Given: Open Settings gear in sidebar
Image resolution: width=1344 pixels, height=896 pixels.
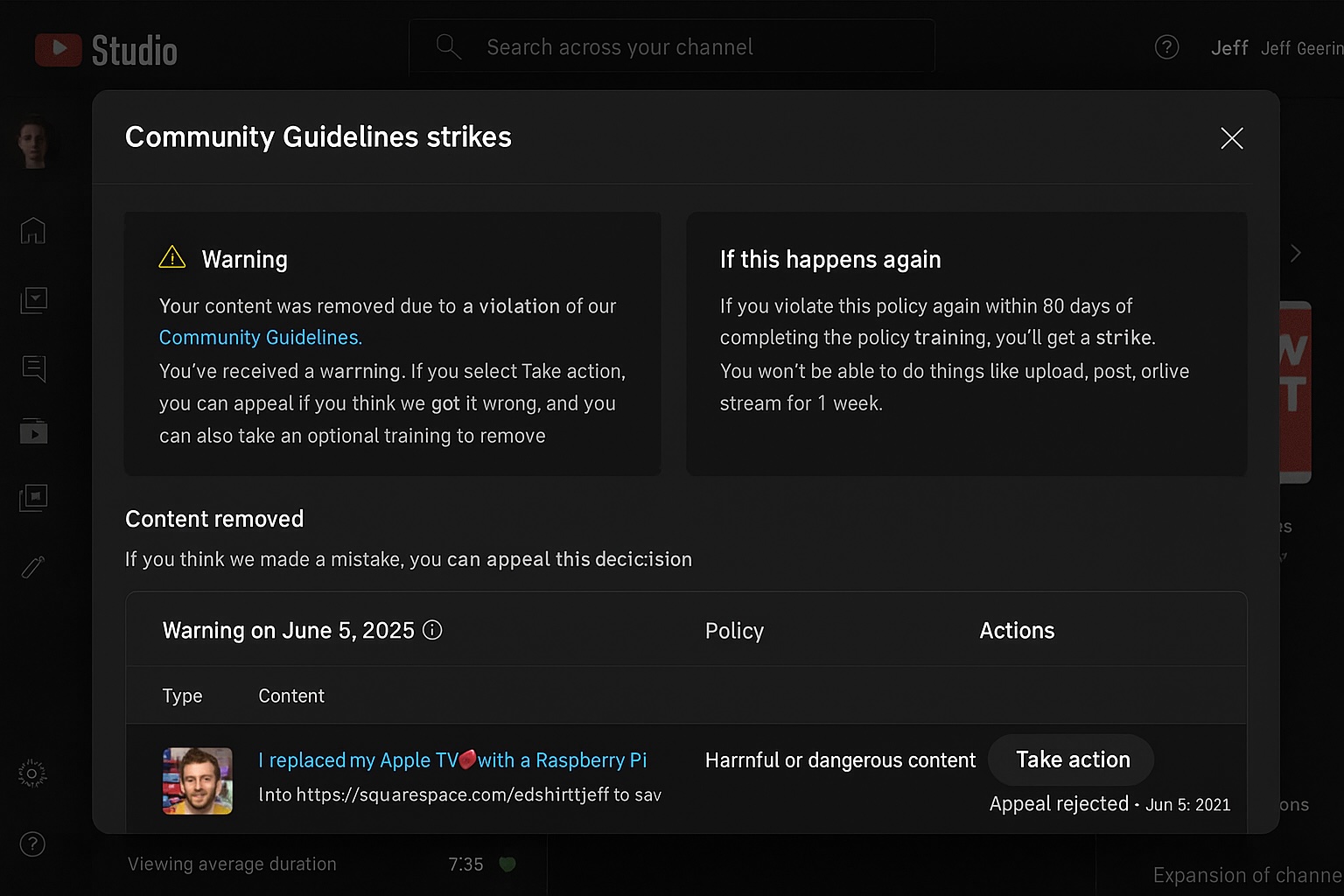Looking at the screenshot, I should pyautogui.click(x=32, y=773).
